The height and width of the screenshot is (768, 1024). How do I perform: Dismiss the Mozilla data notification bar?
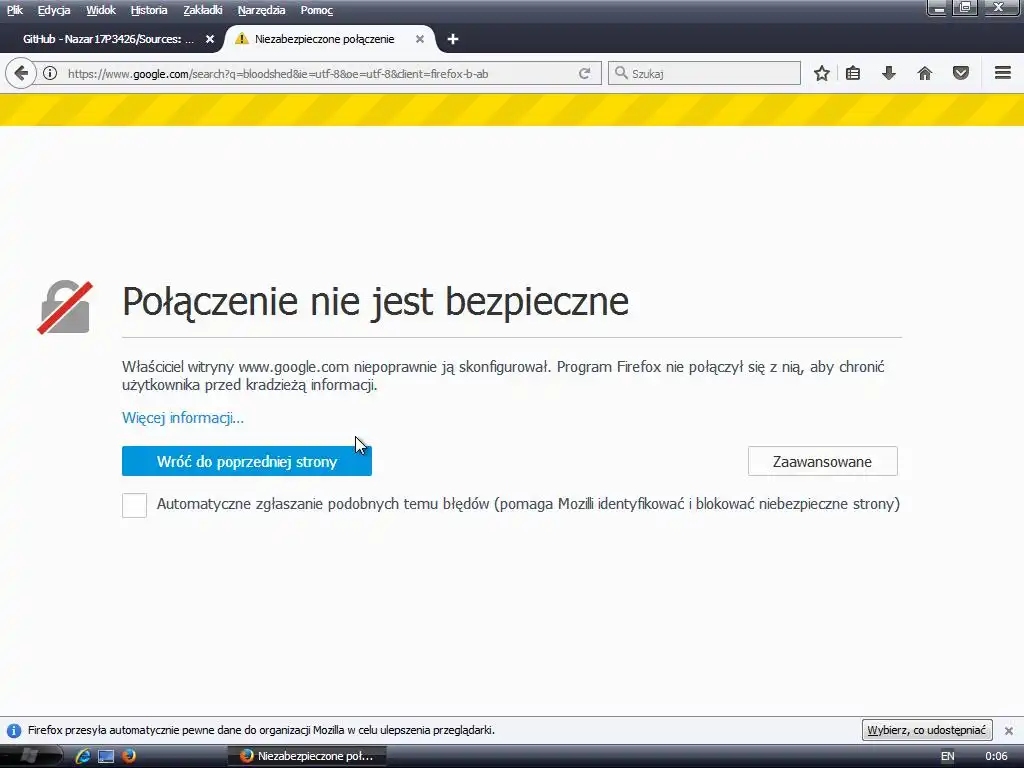pyautogui.click(x=1008, y=731)
